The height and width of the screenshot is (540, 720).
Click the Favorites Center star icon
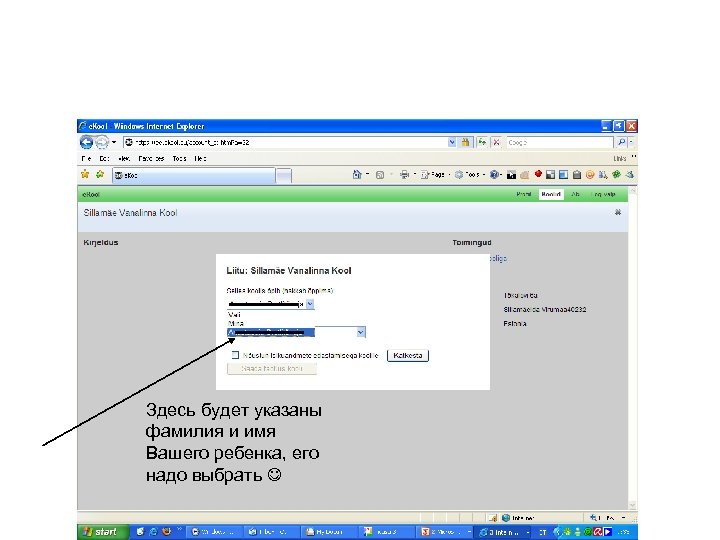(85, 174)
